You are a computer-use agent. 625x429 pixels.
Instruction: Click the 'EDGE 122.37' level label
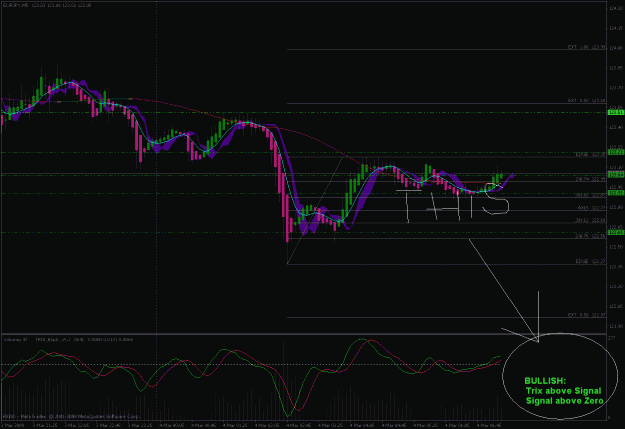pos(591,261)
